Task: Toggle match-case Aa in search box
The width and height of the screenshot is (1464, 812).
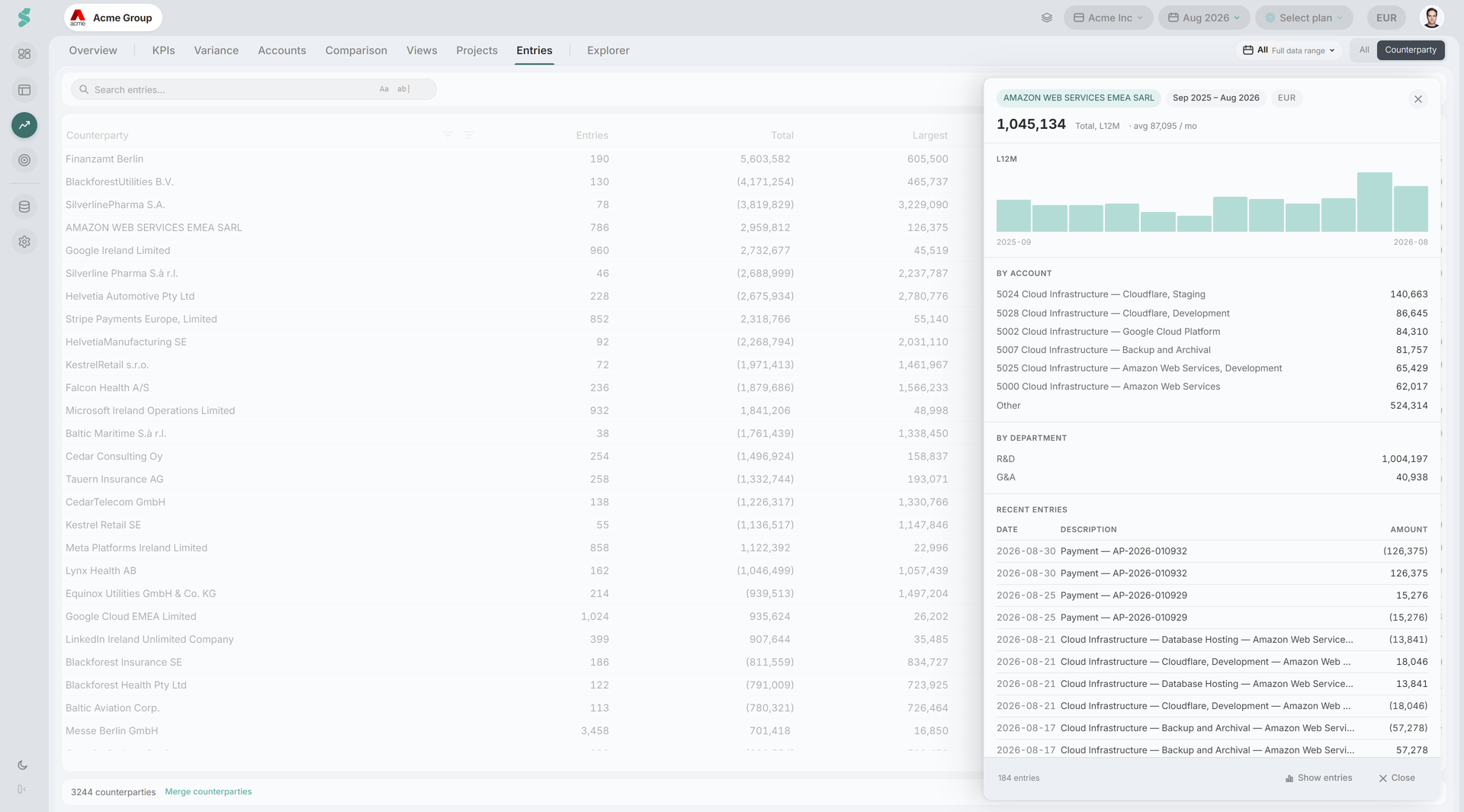Action: [384, 89]
